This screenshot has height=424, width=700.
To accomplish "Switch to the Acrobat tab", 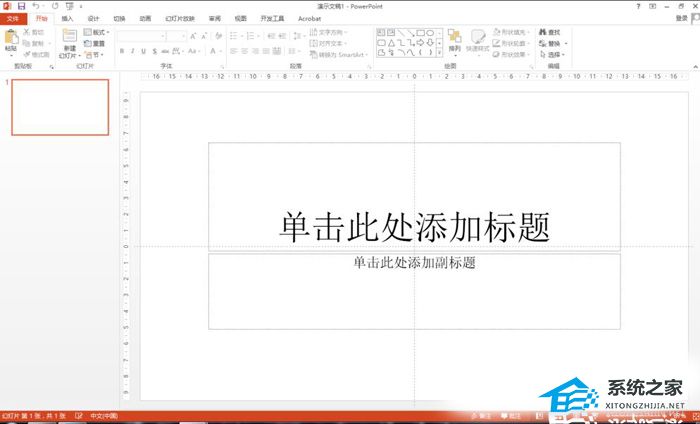I will click(x=309, y=18).
